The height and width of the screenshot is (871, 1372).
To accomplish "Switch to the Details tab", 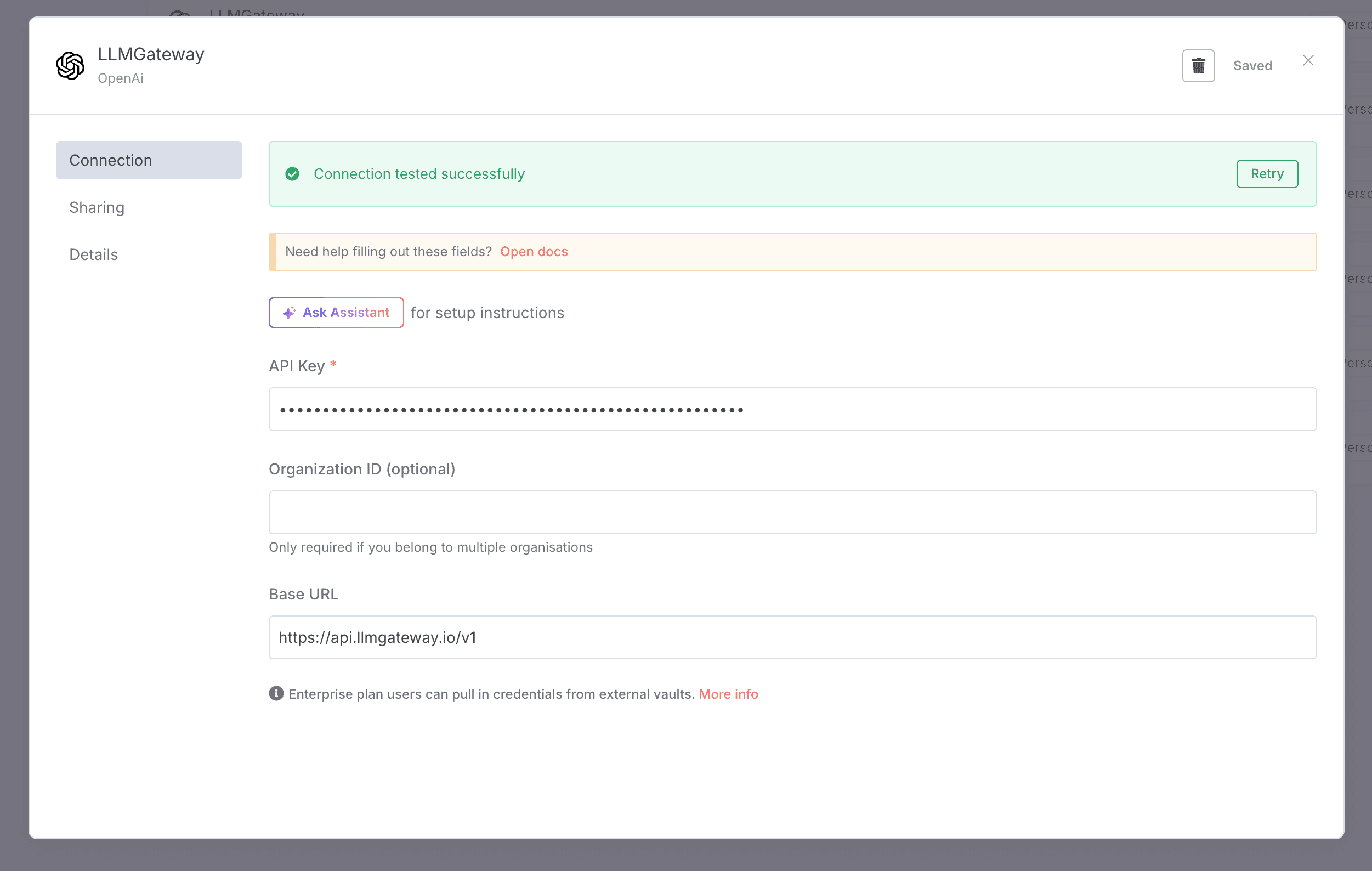I will click(x=93, y=255).
